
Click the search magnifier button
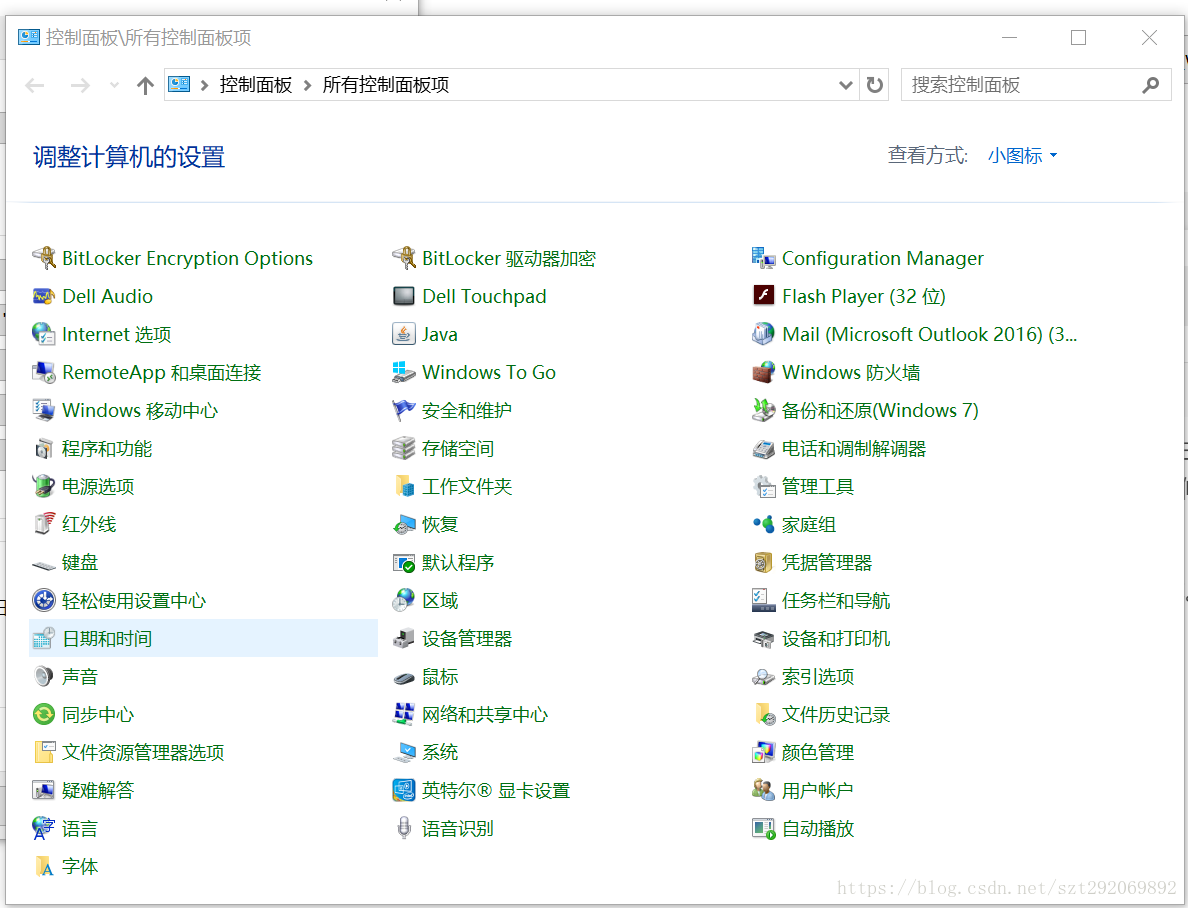pos(1151,85)
